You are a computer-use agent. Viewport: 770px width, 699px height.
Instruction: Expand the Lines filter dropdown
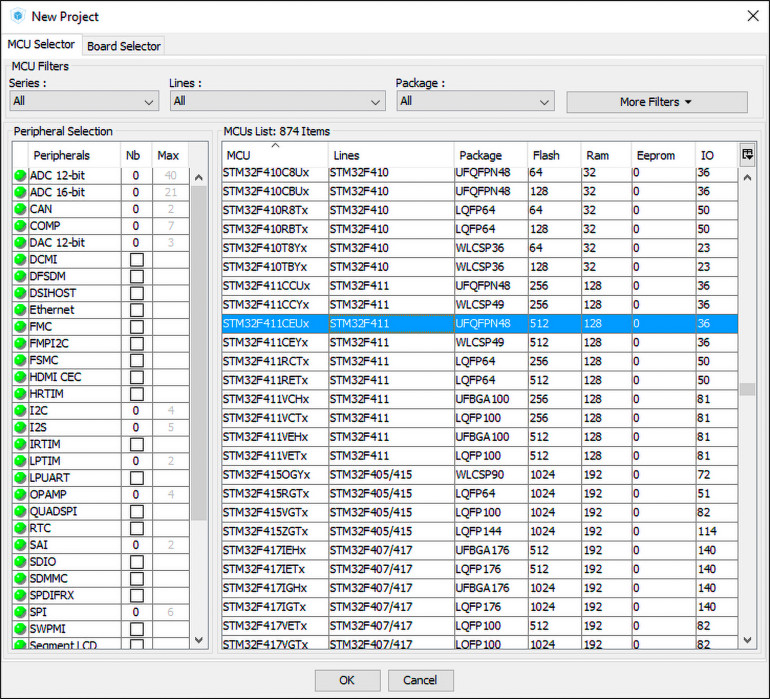(x=277, y=102)
